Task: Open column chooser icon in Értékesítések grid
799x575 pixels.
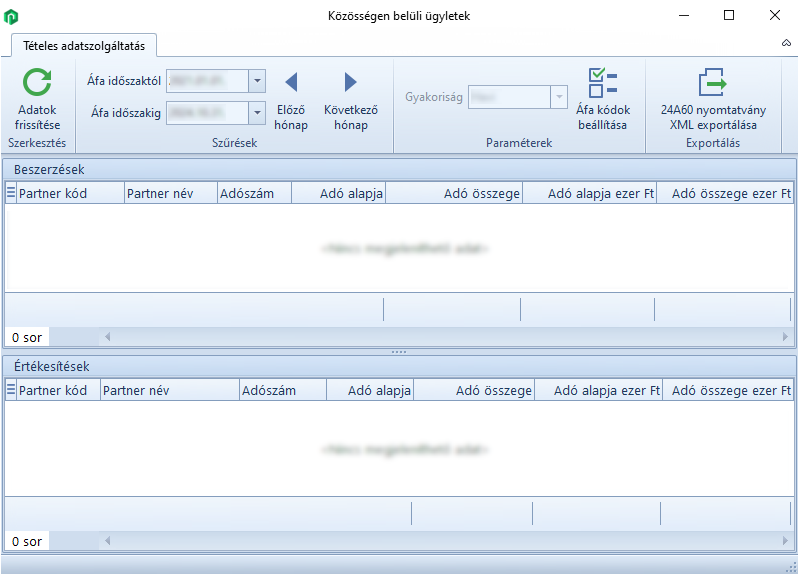Action: 11,390
